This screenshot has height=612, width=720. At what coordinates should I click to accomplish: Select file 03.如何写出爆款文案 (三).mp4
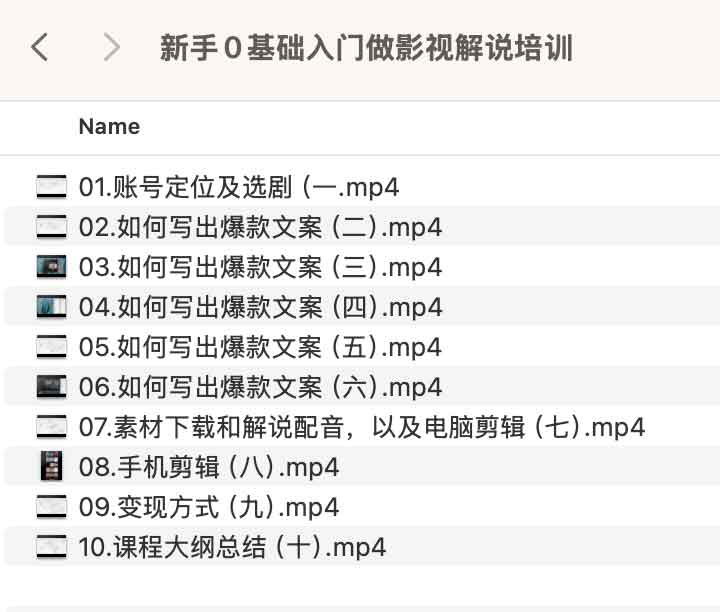260,267
